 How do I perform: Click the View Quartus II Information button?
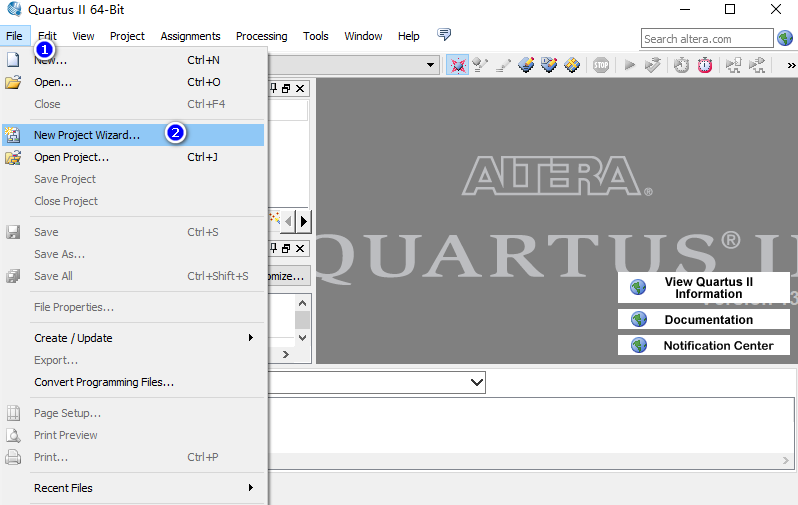point(704,288)
